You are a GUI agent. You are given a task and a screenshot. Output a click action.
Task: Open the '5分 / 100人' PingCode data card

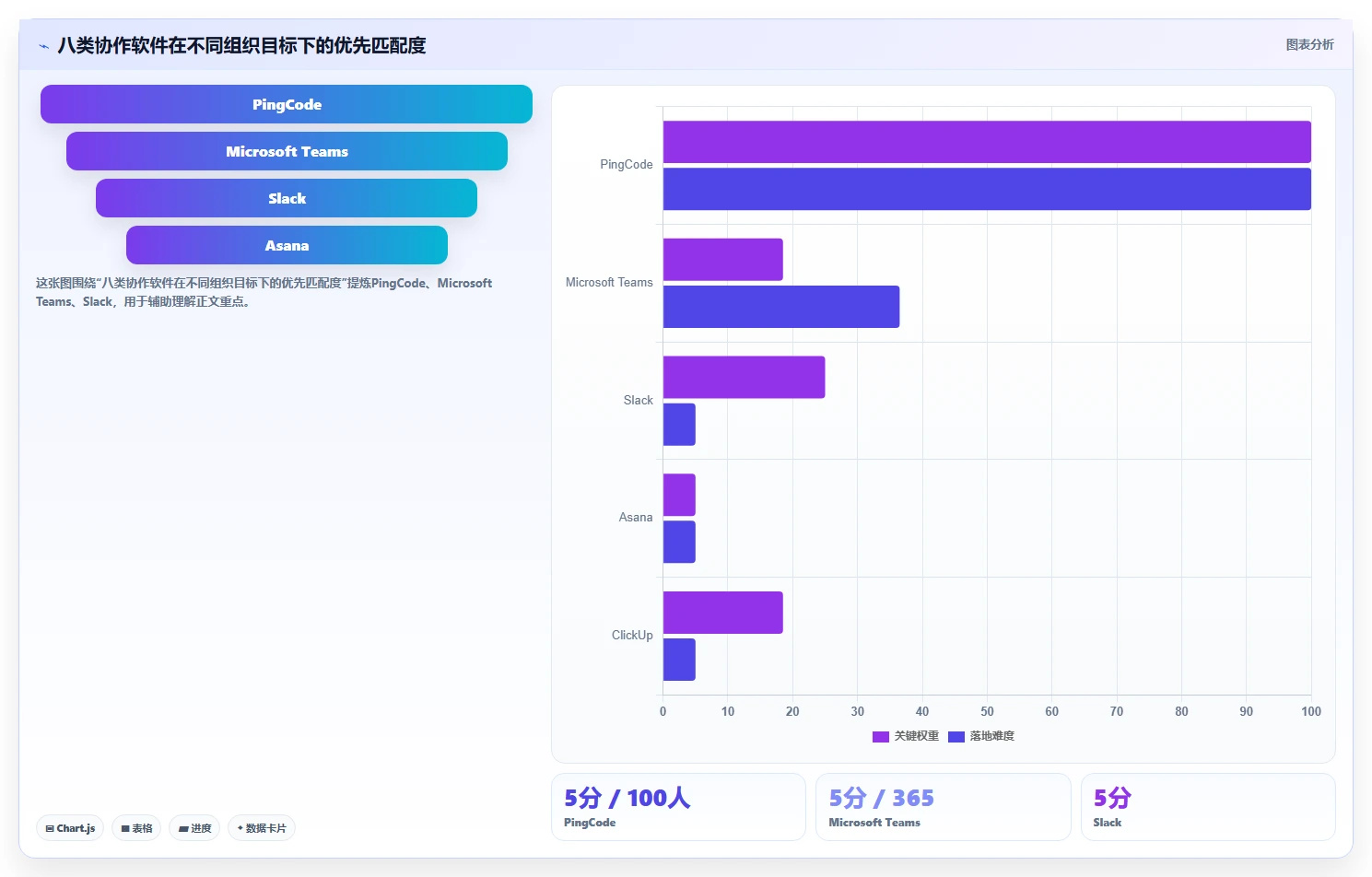pyautogui.click(x=678, y=807)
